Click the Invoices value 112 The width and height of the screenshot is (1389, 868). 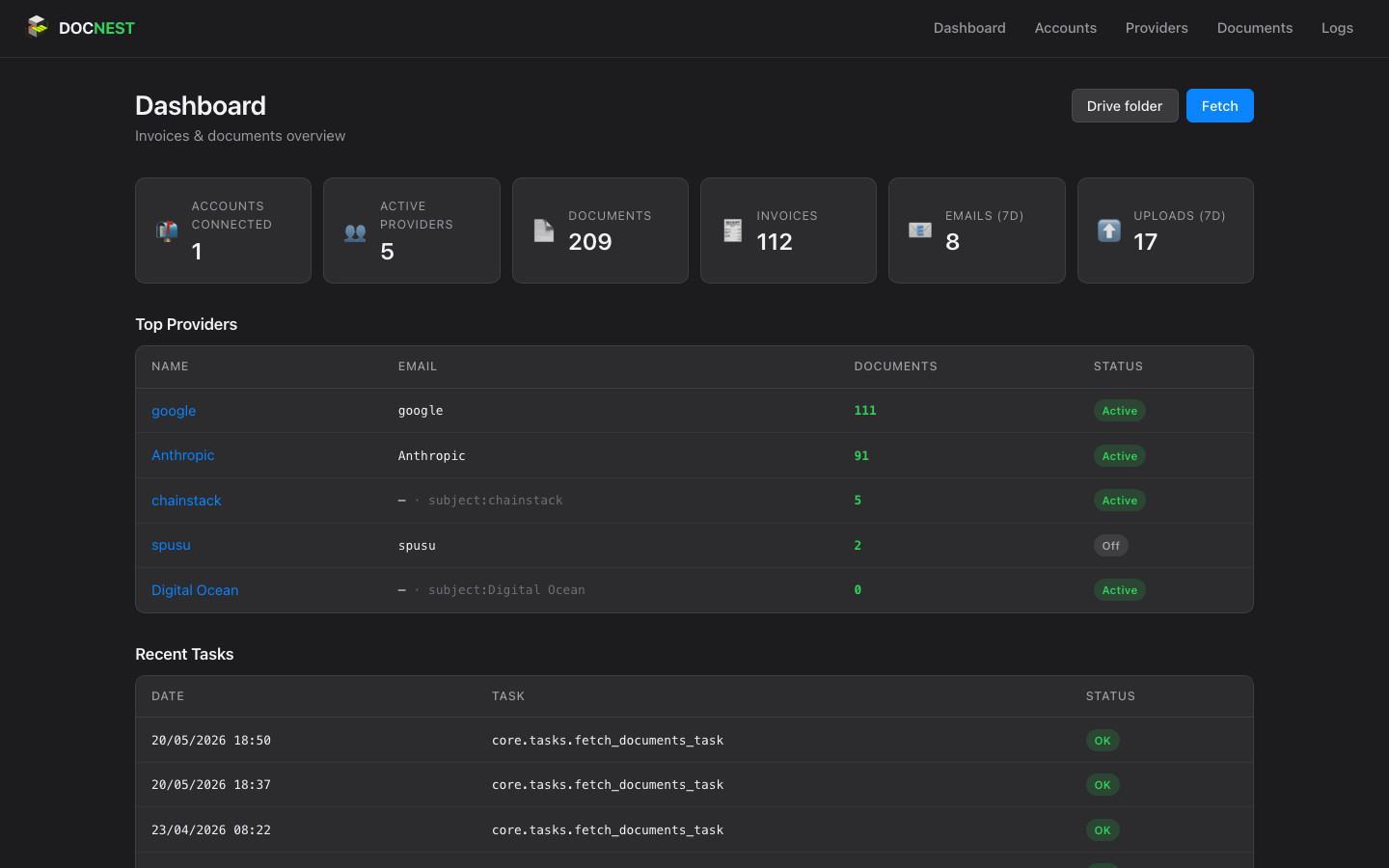click(x=775, y=242)
